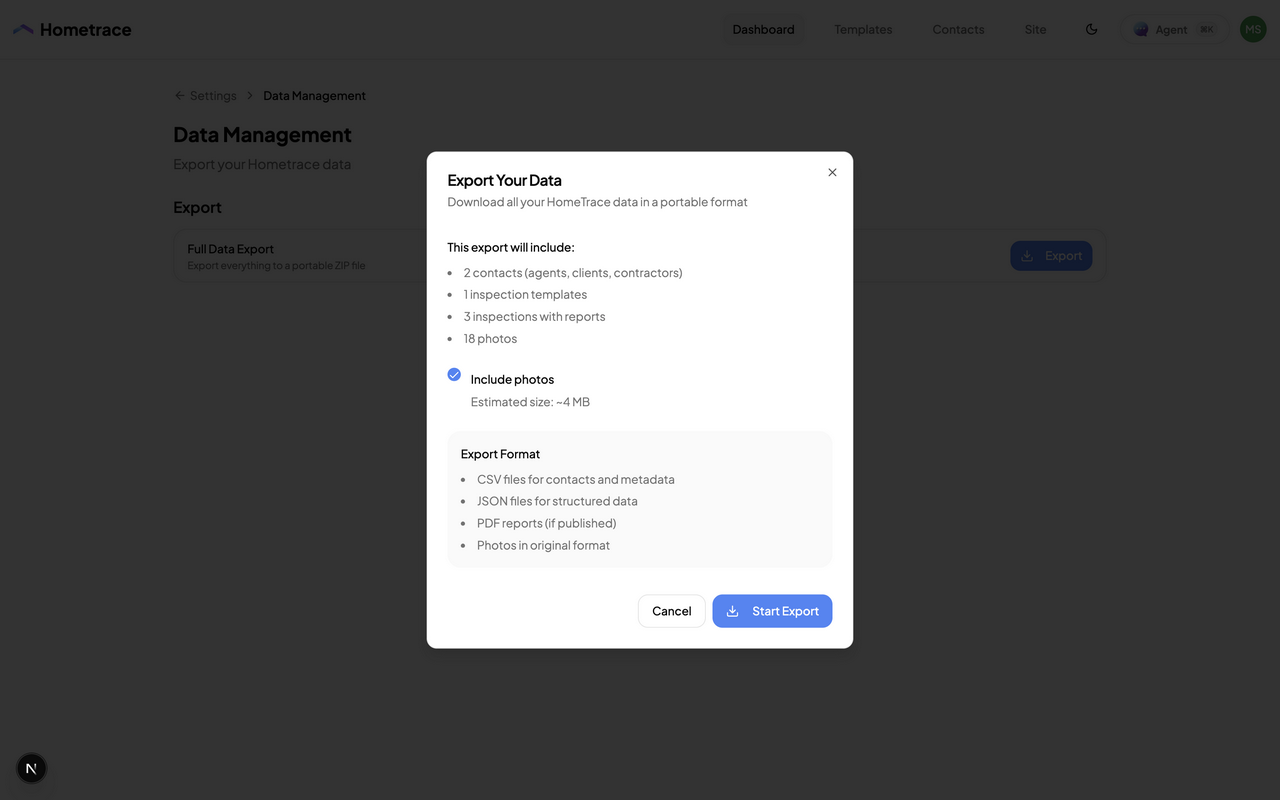Click the Include photos label

pos(512,380)
